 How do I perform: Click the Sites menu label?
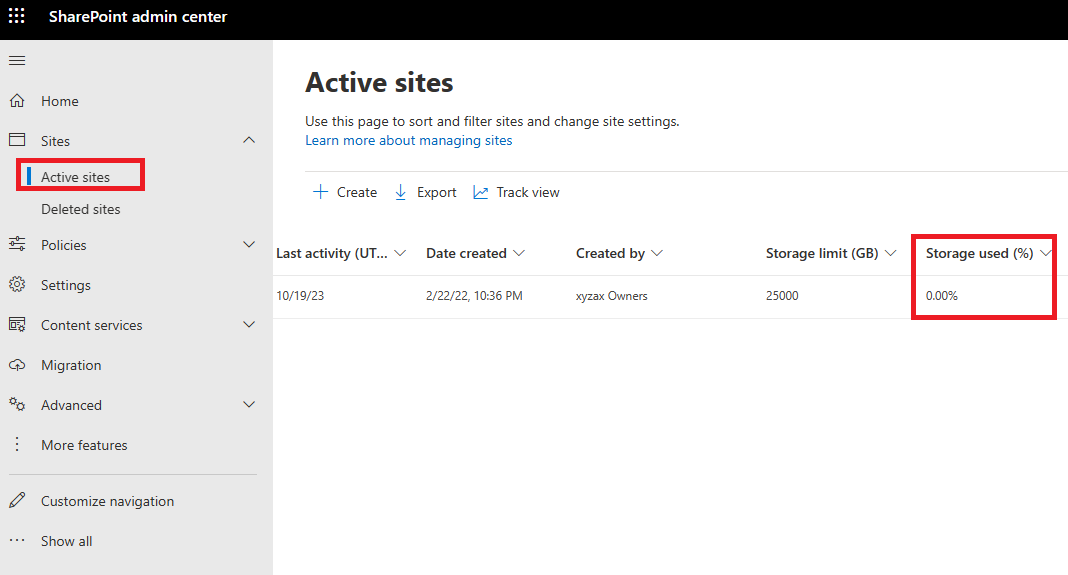coord(55,141)
